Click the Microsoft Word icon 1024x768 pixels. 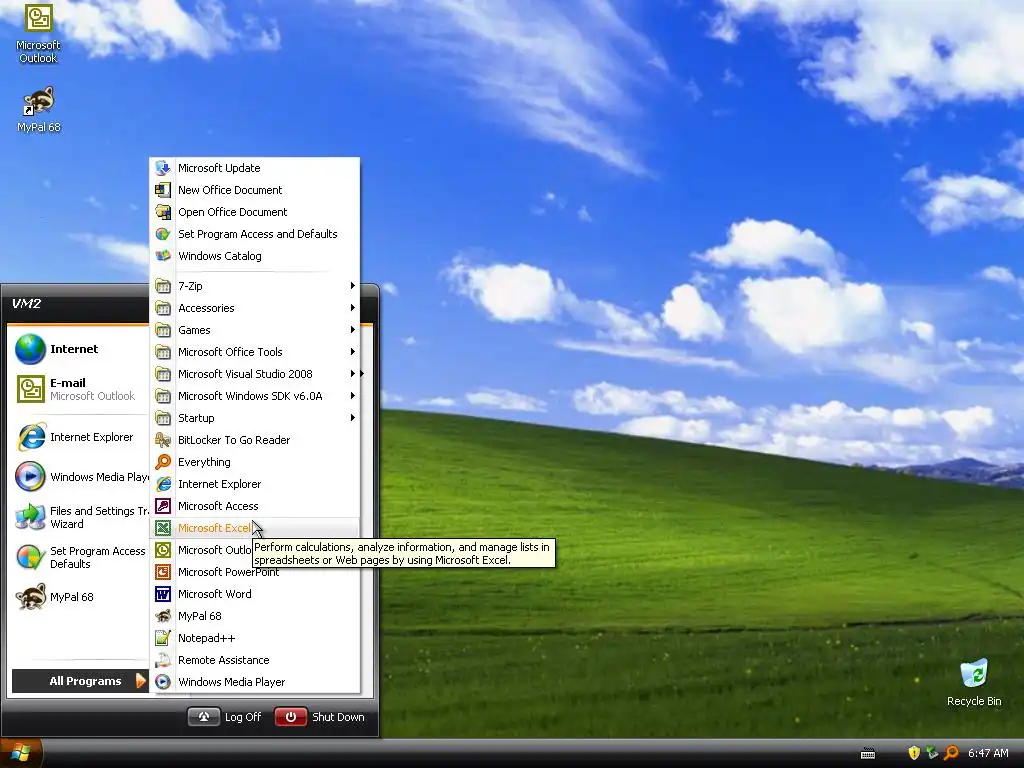(163, 594)
